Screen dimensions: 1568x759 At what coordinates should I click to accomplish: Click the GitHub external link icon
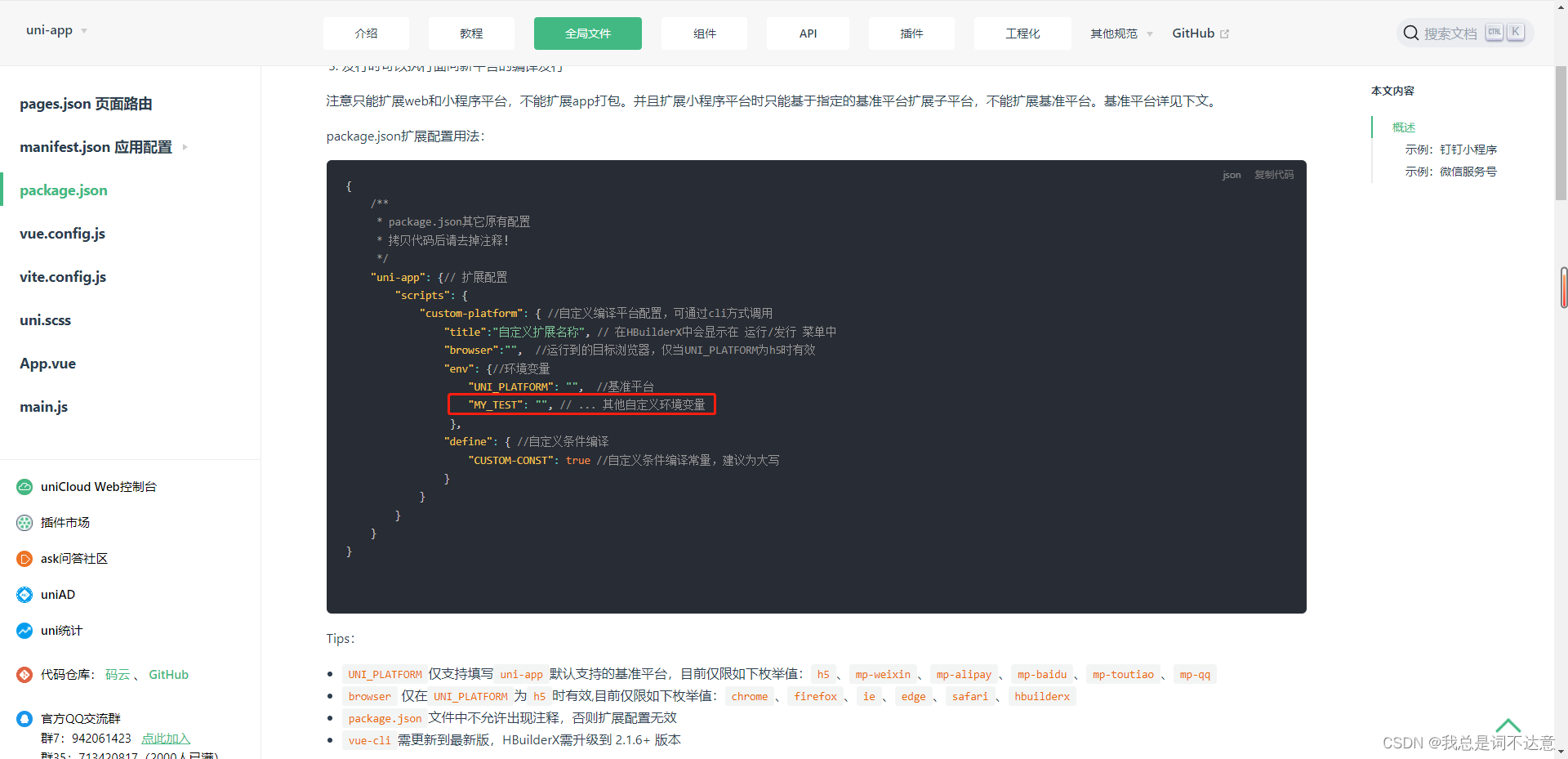(1224, 33)
